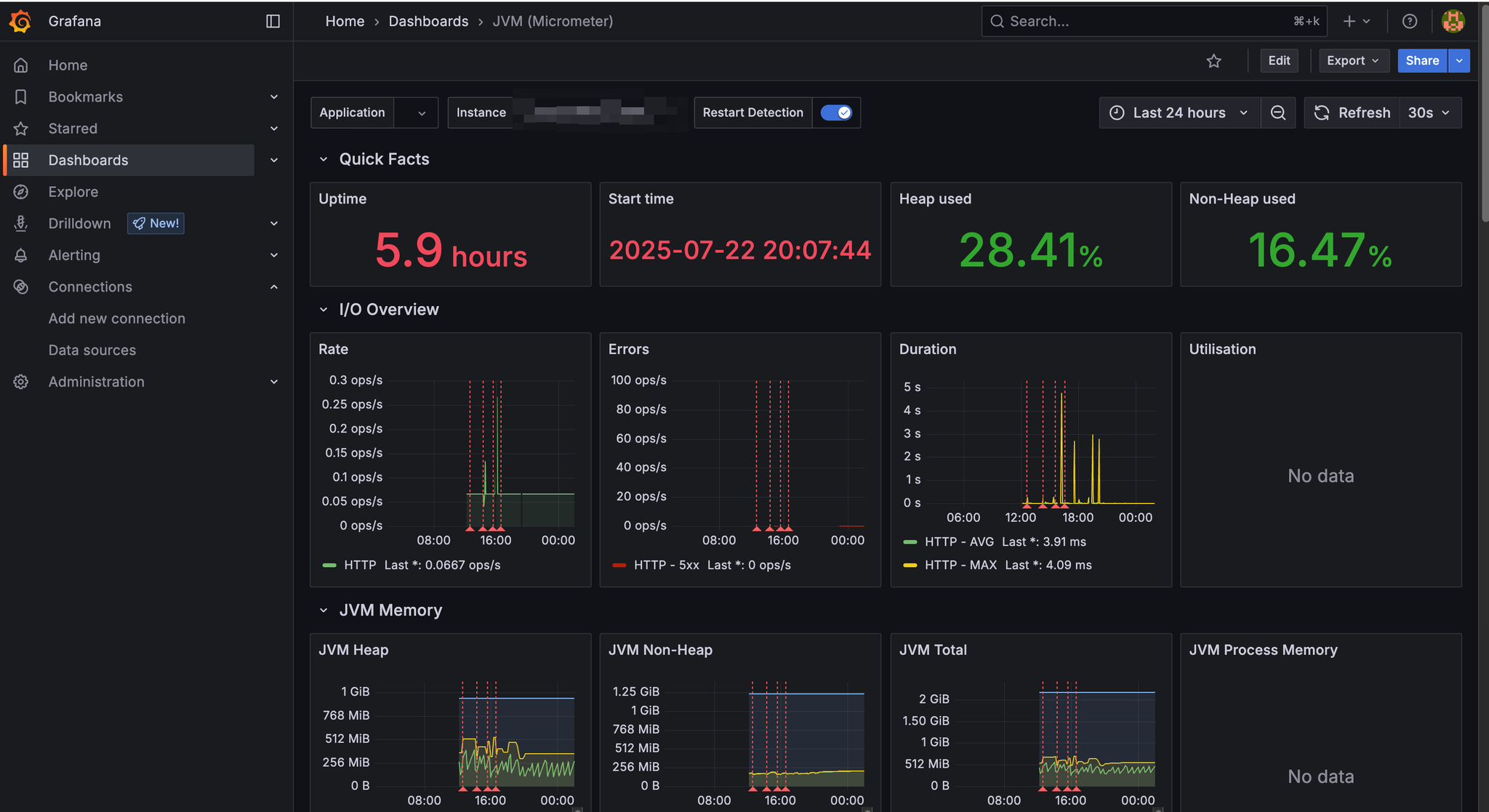1489x812 pixels.
Task: Toggle the Restart Detection switch
Action: click(x=836, y=113)
